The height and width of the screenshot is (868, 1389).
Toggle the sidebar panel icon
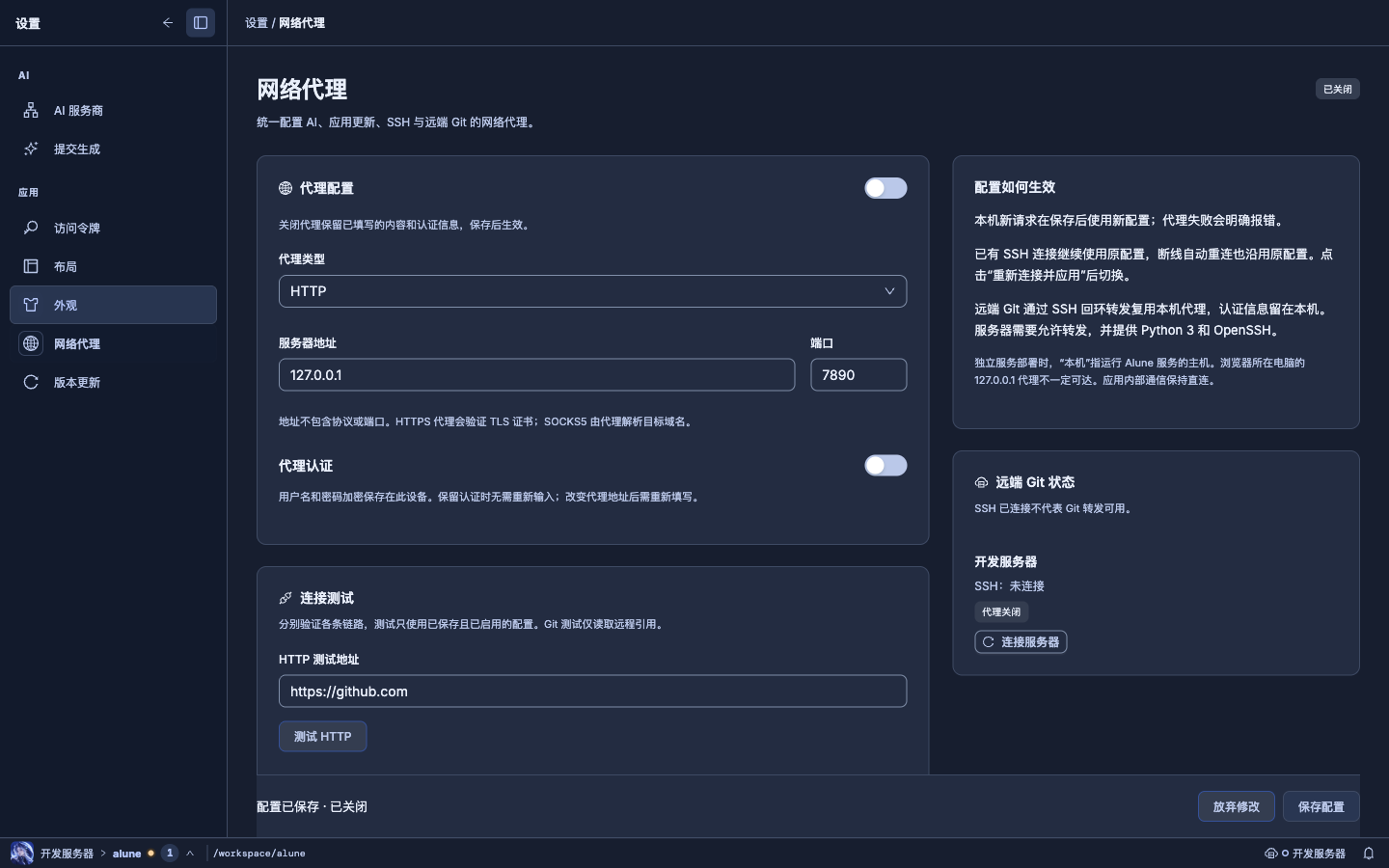tap(201, 22)
